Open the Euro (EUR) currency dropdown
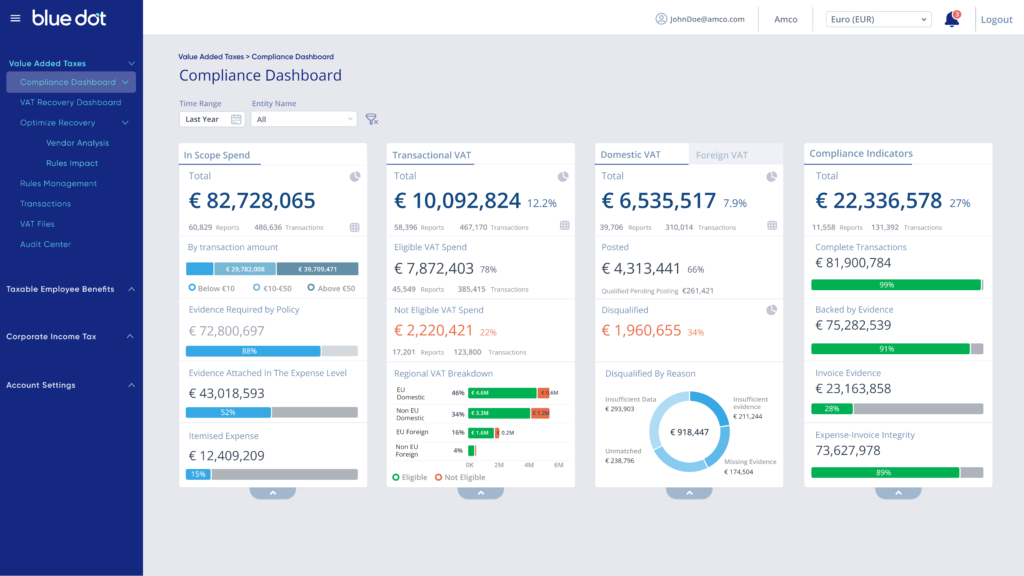Screen dimensions: 1024x576 click(x=878, y=19)
